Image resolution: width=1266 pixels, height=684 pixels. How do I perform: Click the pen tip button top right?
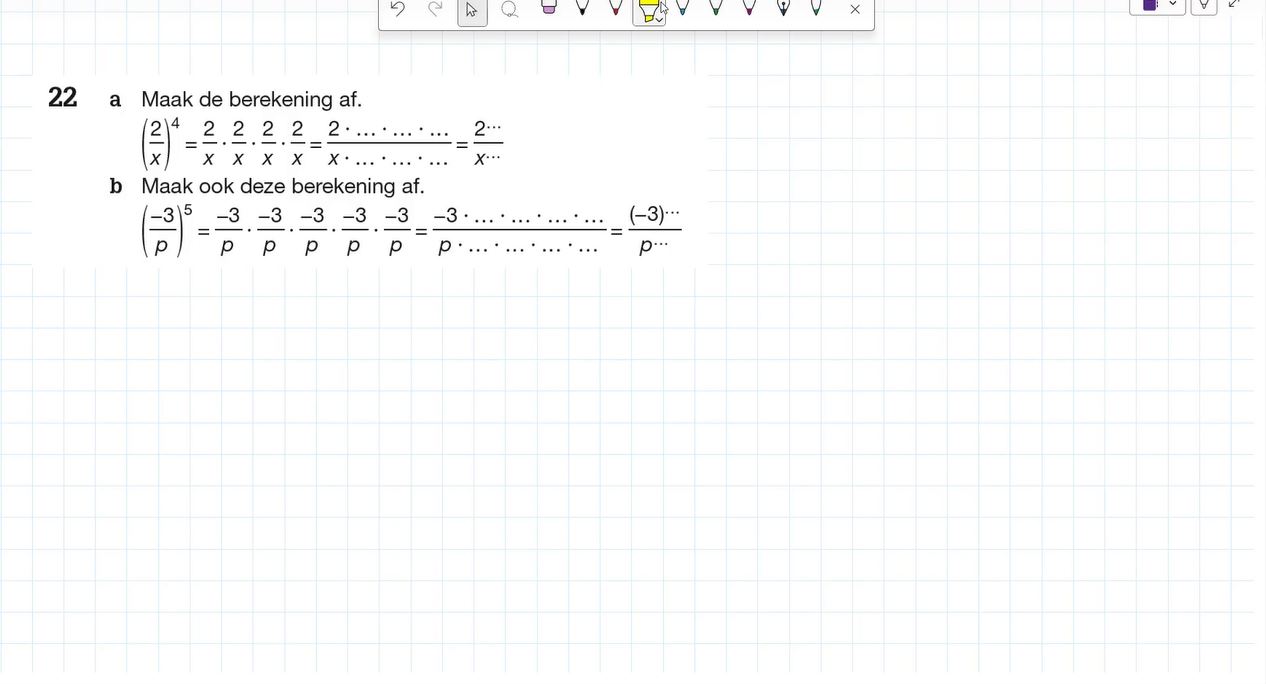point(1204,5)
